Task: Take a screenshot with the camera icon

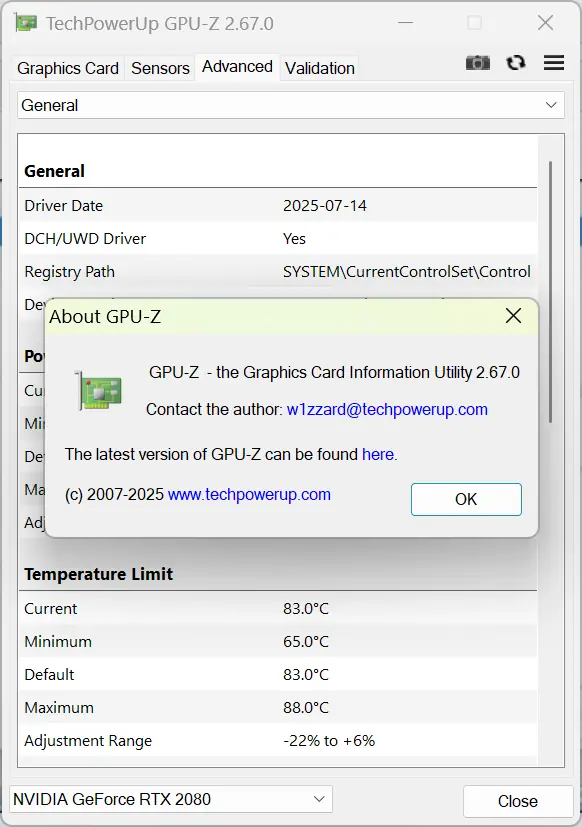Action: pyautogui.click(x=478, y=63)
